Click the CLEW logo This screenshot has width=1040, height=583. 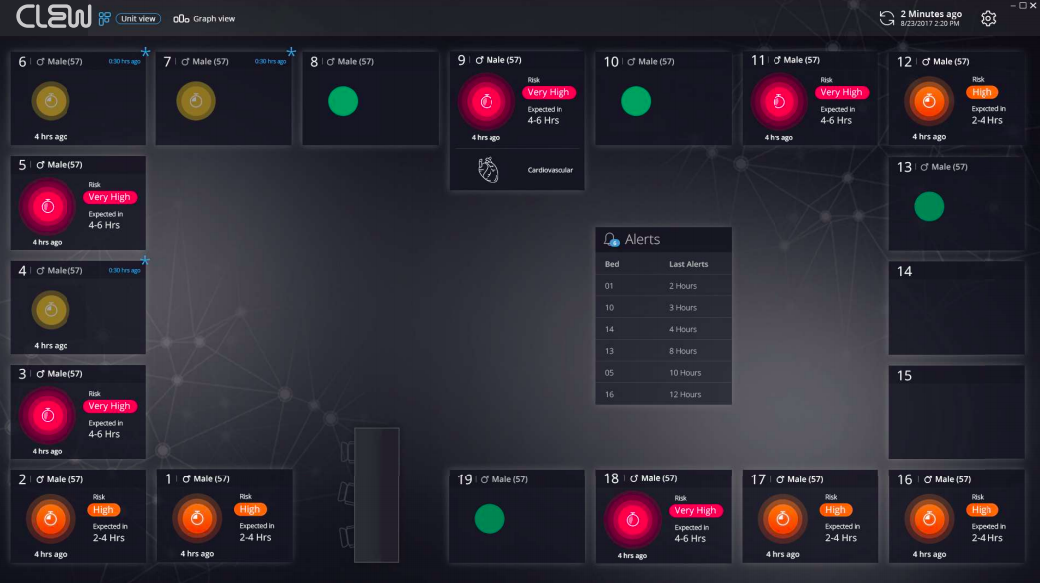click(53, 18)
